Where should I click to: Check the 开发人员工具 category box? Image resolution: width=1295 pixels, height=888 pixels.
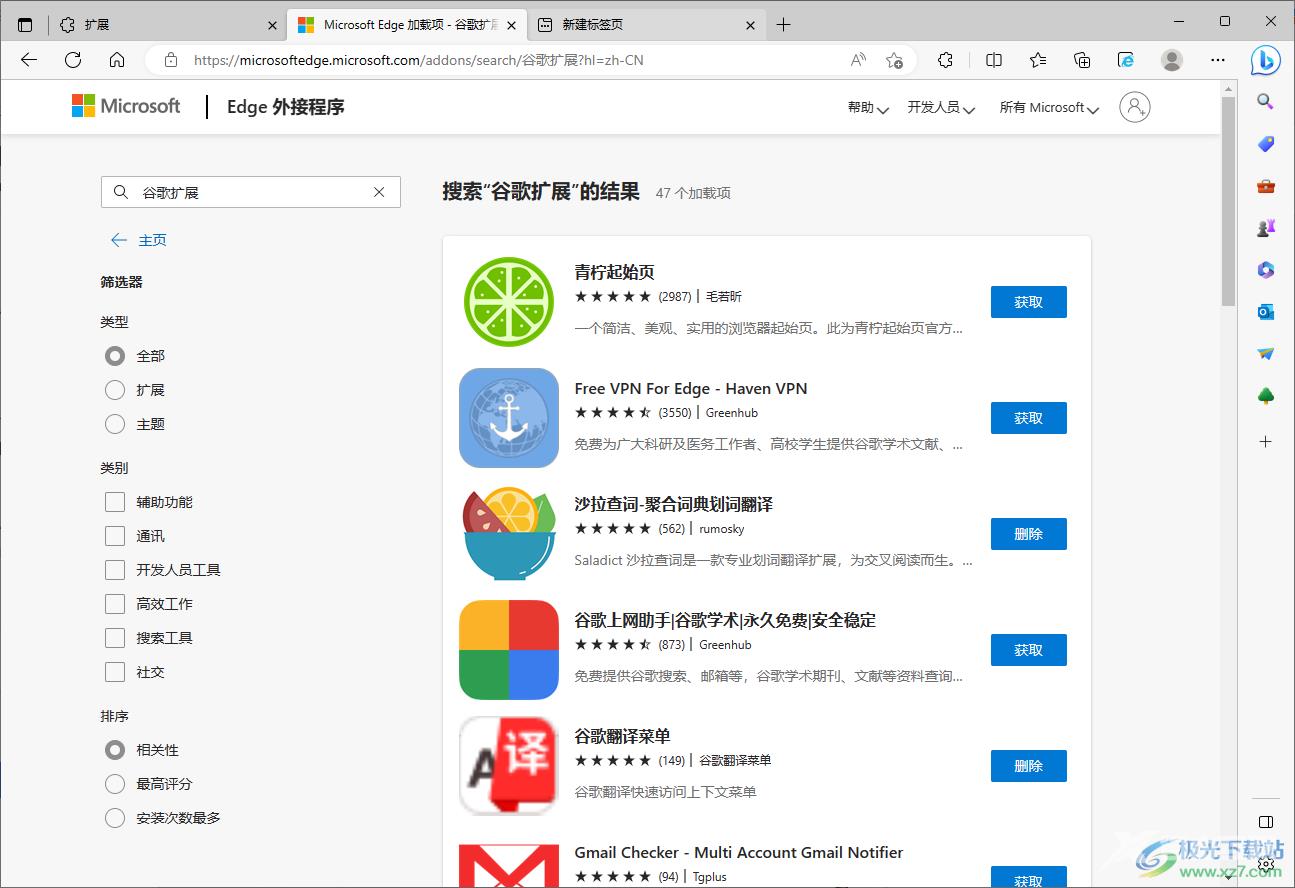[x=115, y=570]
